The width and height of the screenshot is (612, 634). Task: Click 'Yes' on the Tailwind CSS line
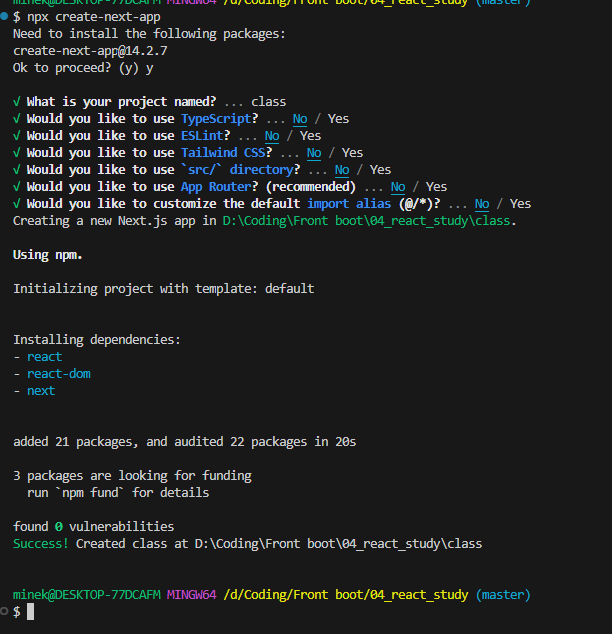(x=352, y=153)
